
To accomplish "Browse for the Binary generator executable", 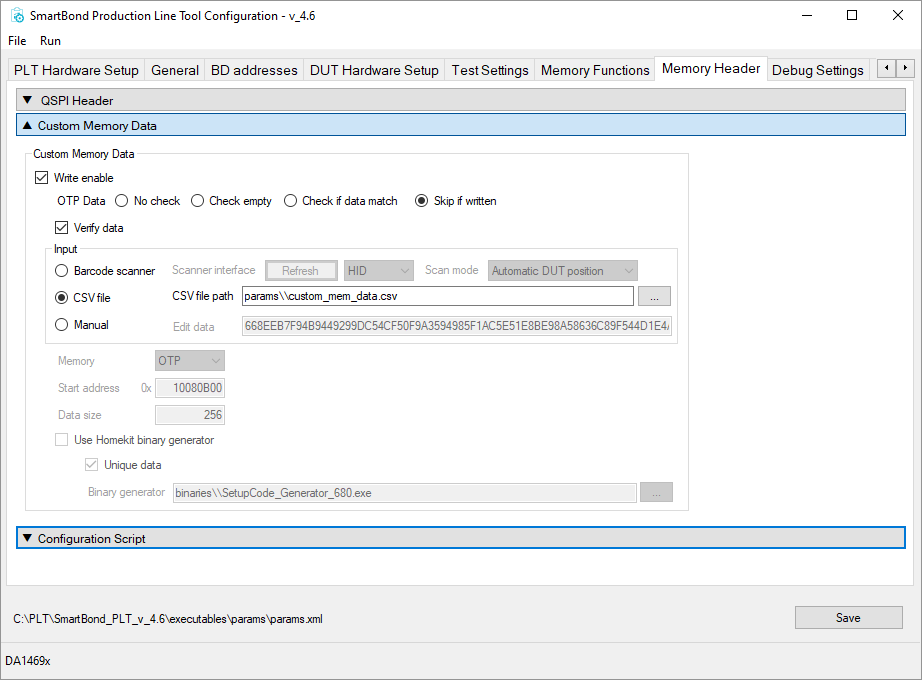I will coord(656,492).
